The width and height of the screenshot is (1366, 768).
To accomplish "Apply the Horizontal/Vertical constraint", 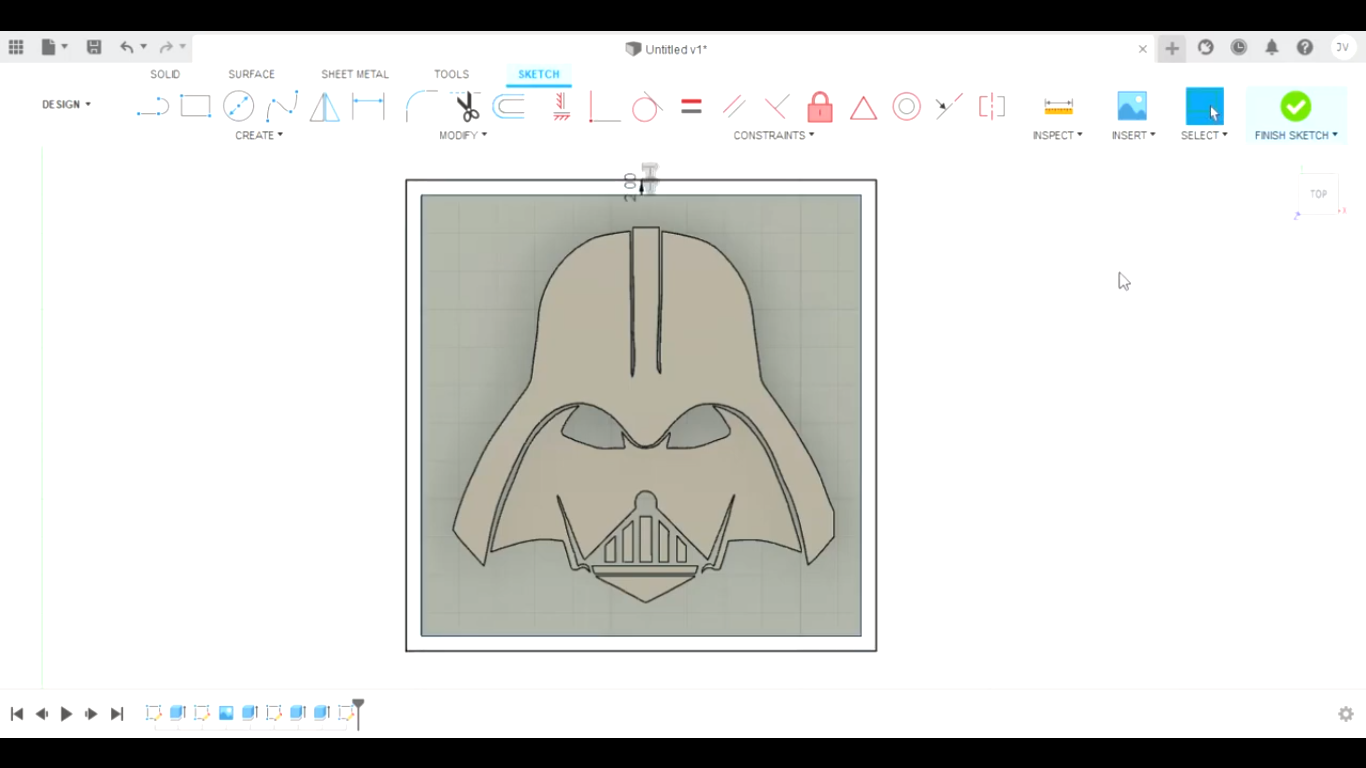I will (x=604, y=106).
